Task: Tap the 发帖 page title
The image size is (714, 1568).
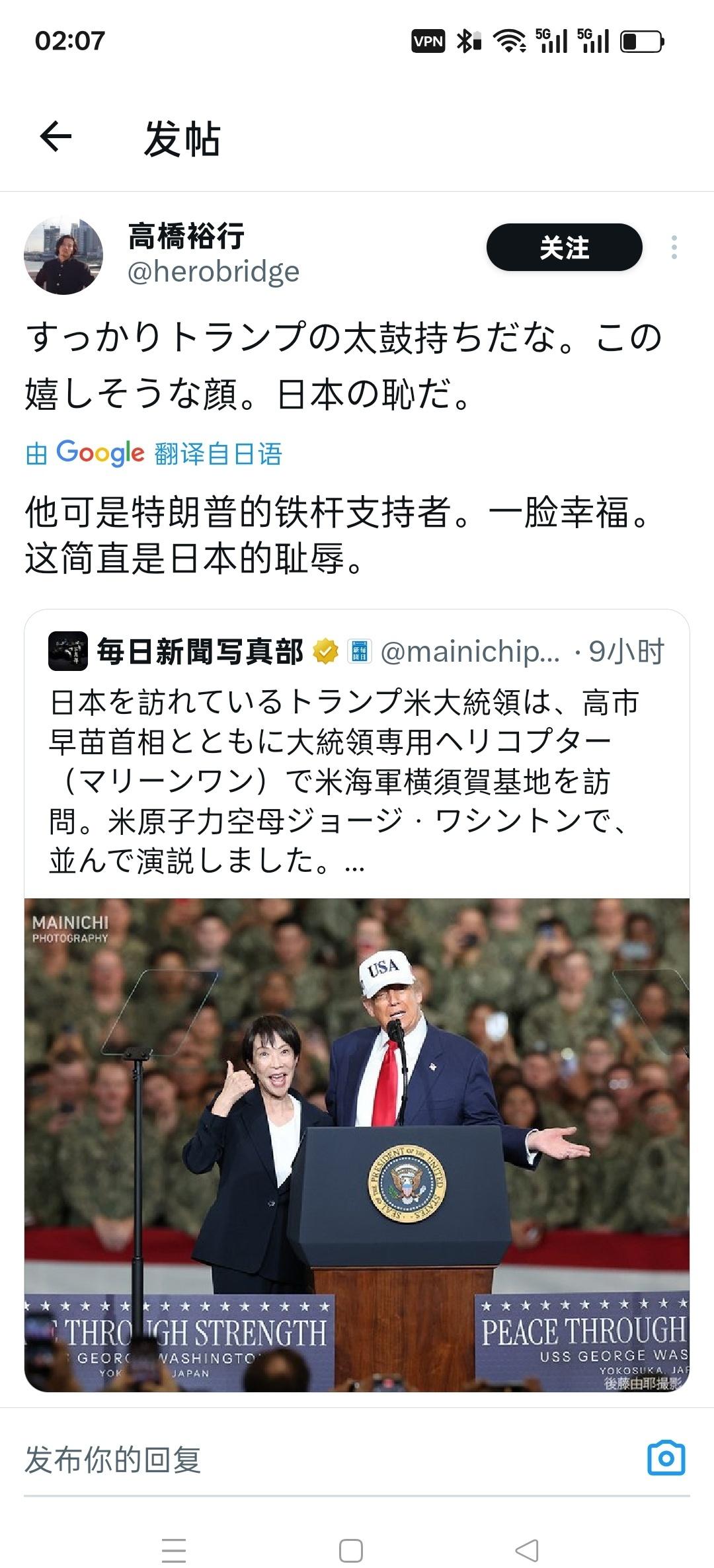Action: pyautogui.click(x=182, y=139)
